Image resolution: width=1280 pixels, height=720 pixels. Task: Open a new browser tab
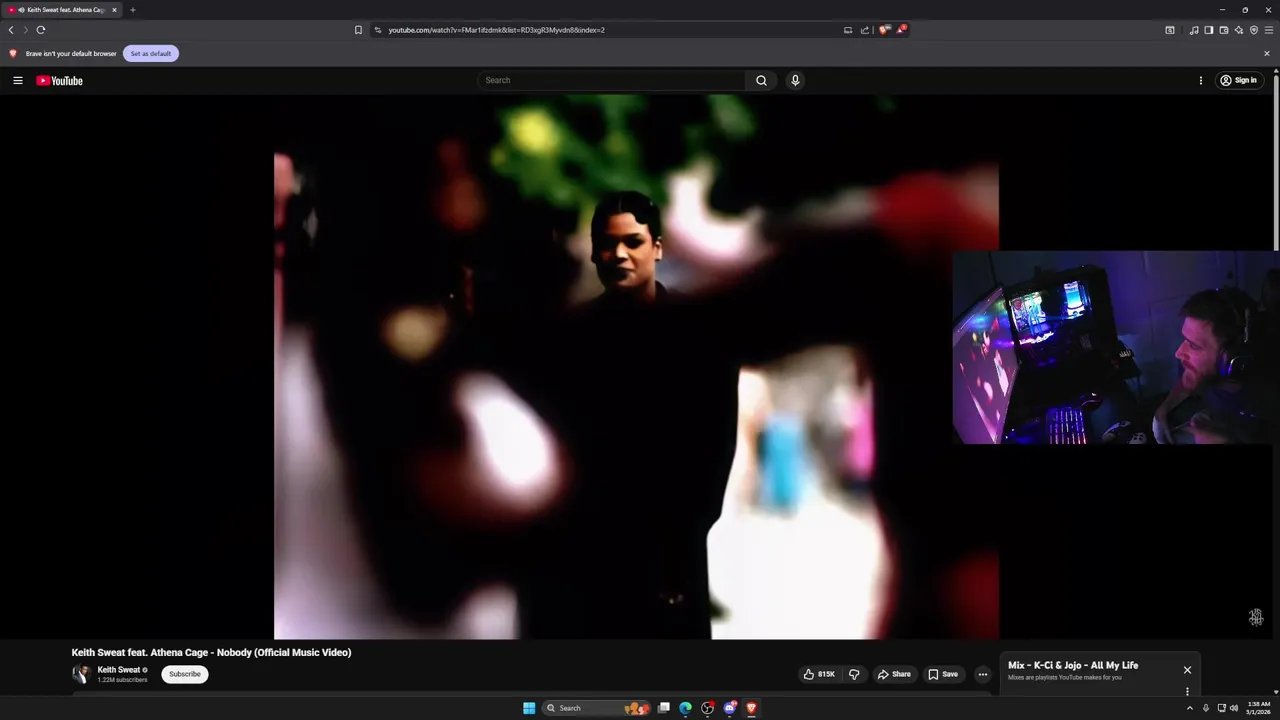click(133, 10)
